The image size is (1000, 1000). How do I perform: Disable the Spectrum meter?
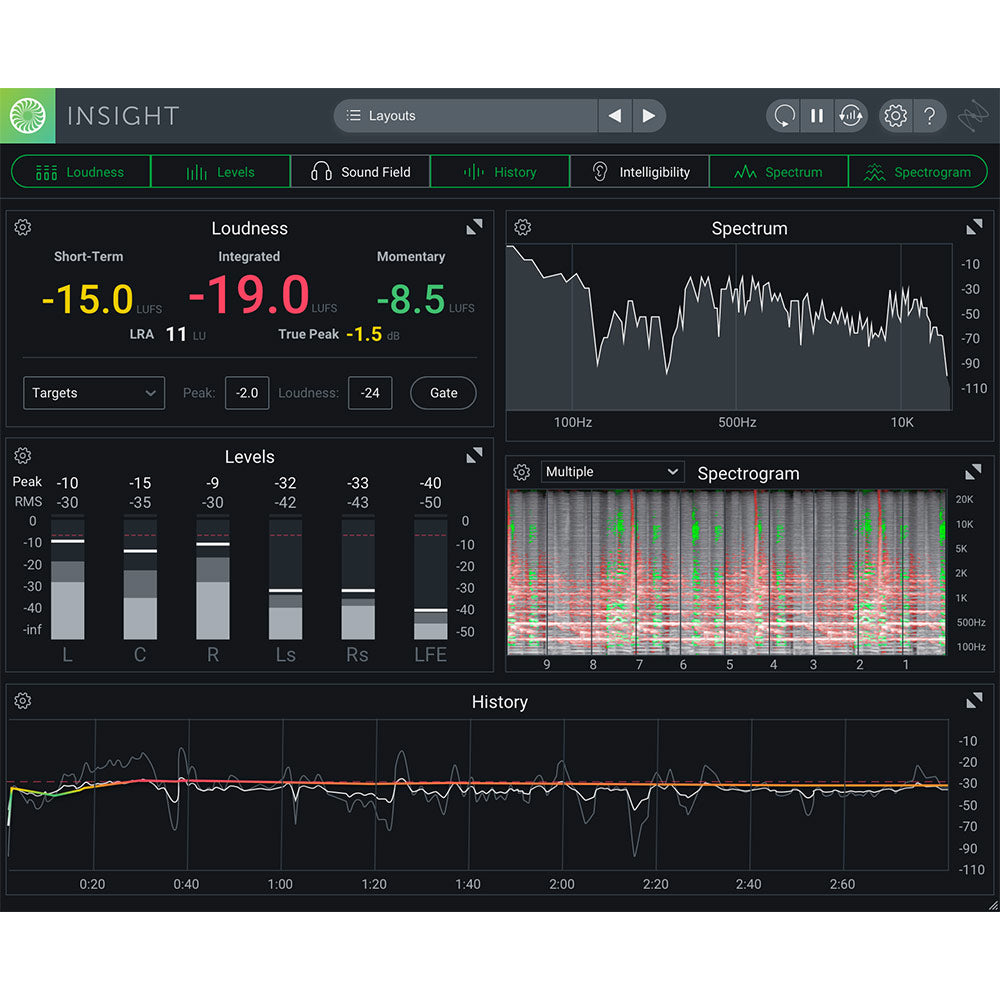(779, 171)
